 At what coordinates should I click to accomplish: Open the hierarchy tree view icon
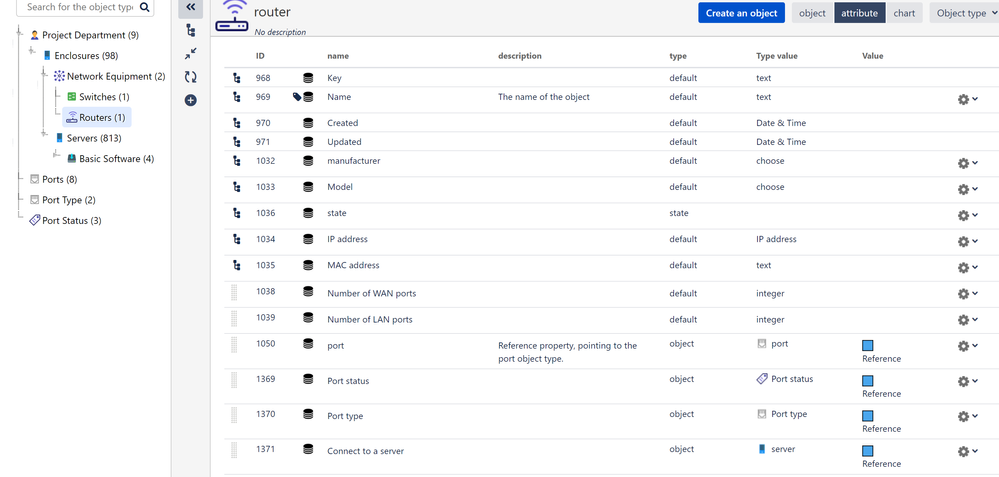pyautogui.click(x=190, y=30)
